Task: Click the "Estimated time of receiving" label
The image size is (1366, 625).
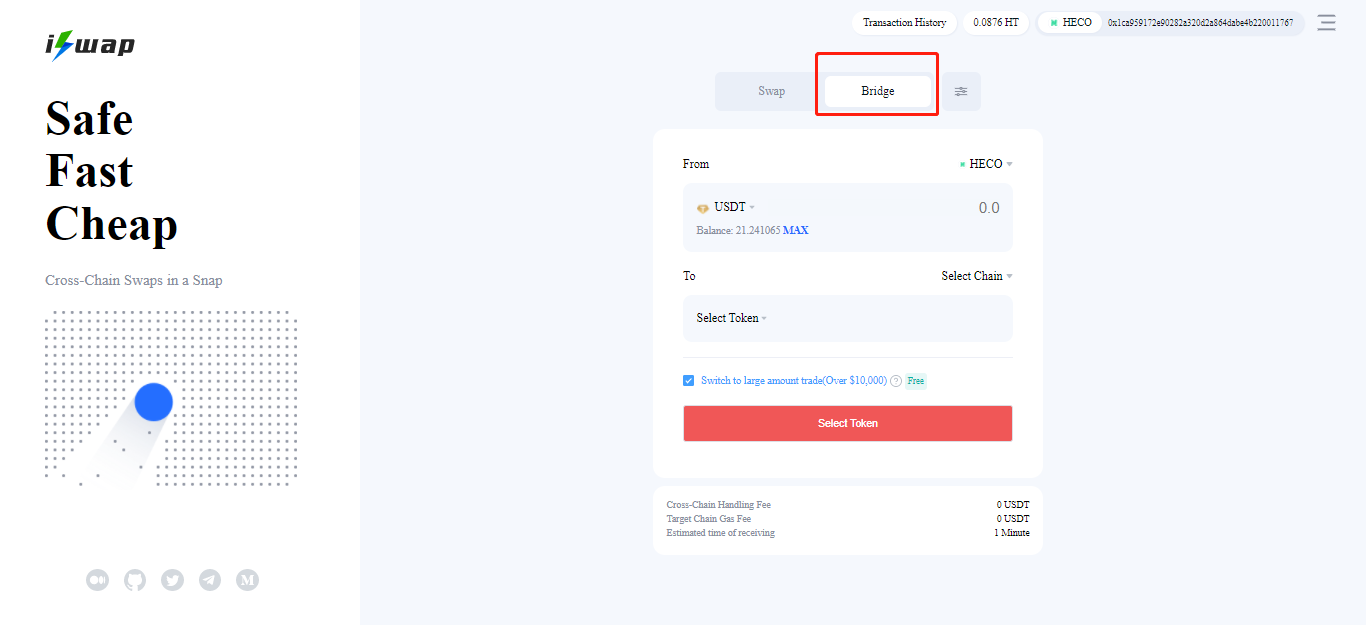Action: coord(721,533)
